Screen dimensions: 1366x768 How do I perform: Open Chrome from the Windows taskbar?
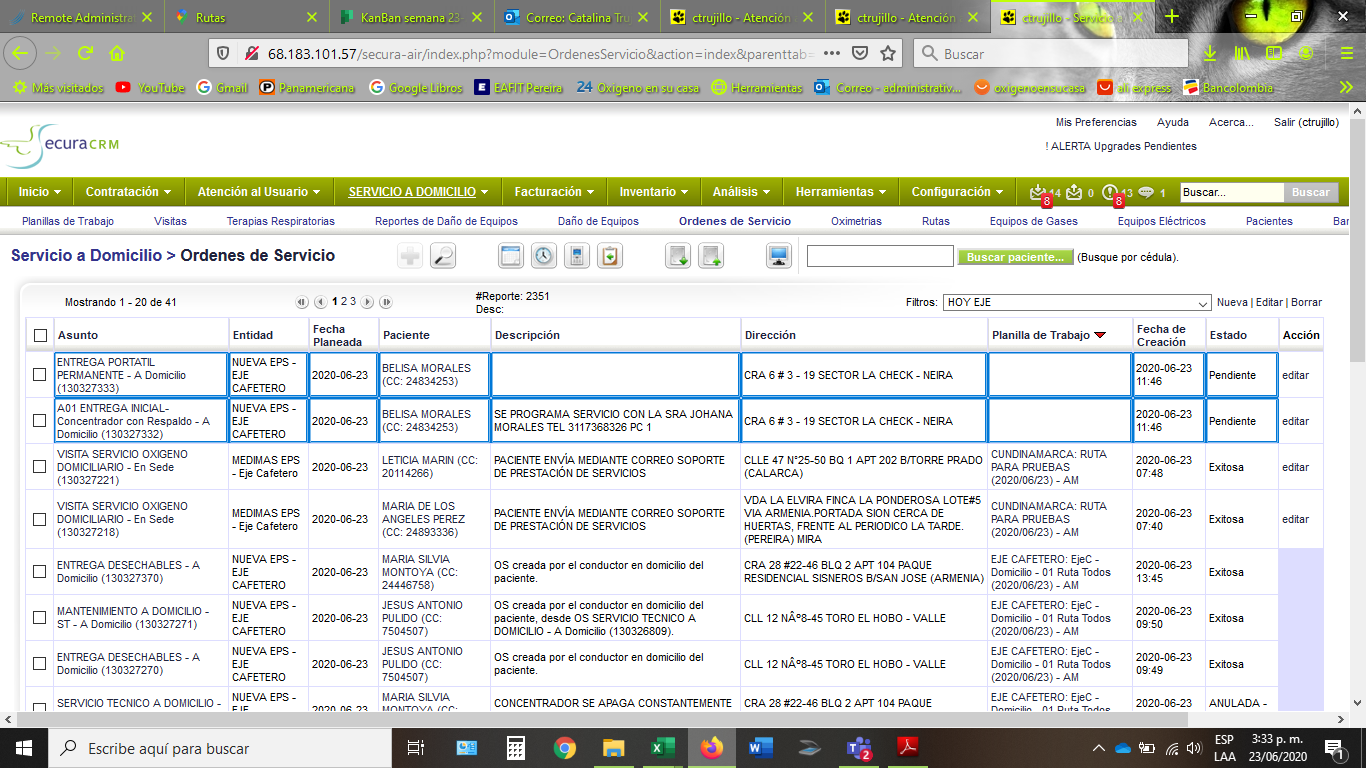click(x=564, y=747)
